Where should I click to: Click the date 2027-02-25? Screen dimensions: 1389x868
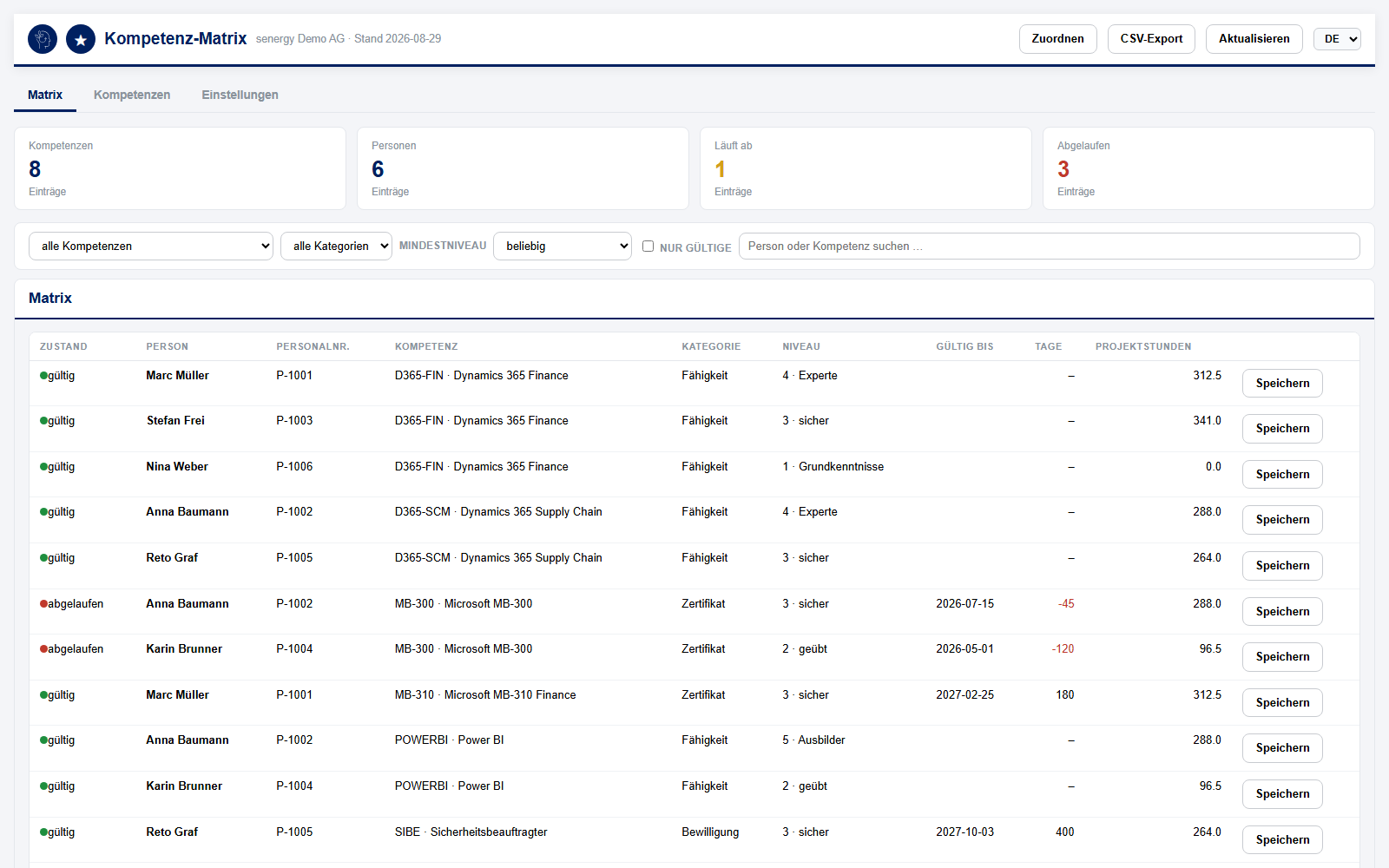964,695
